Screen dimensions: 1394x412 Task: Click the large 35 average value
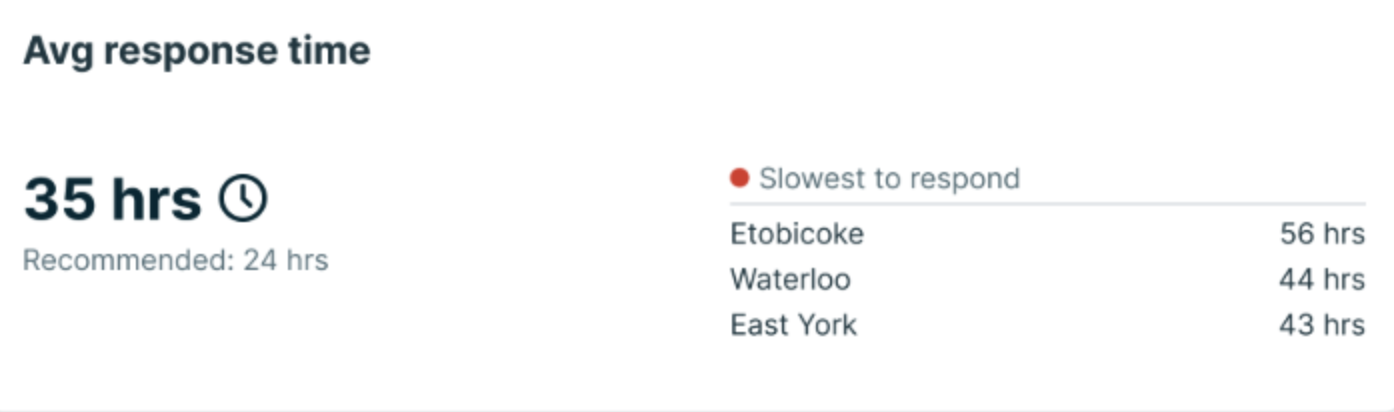[60, 198]
